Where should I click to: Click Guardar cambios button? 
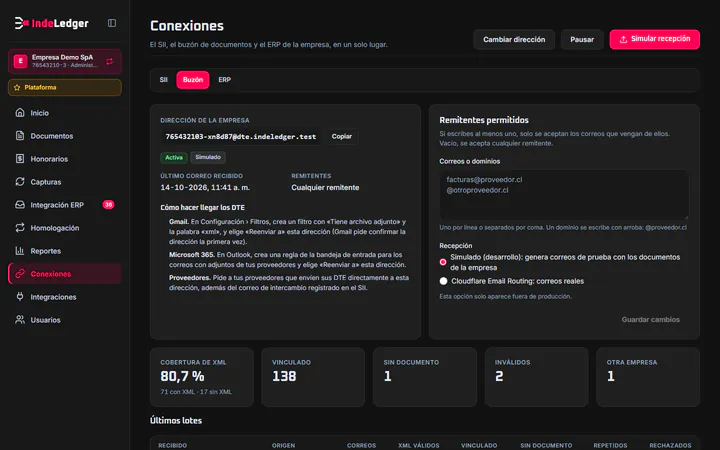pyautogui.click(x=650, y=320)
